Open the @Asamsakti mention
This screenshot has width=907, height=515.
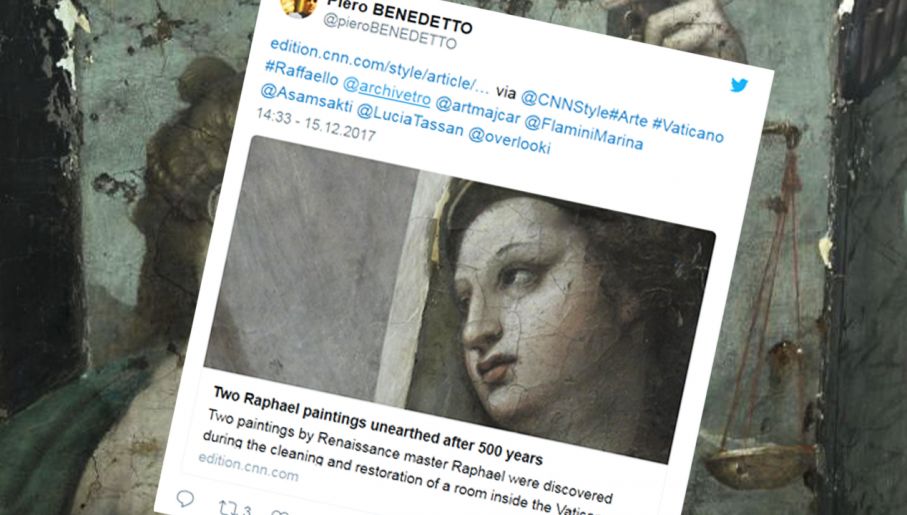(306, 98)
